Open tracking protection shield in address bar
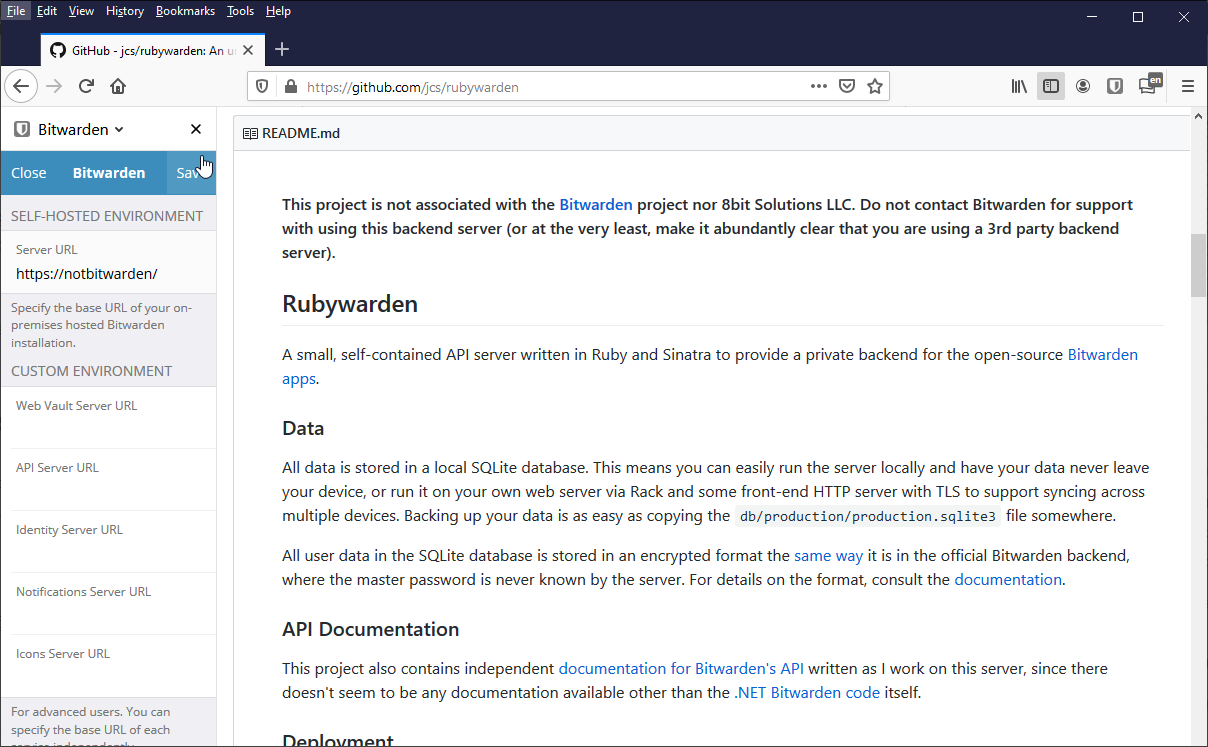The width and height of the screenshot is (1208, 747). (262, 87)
